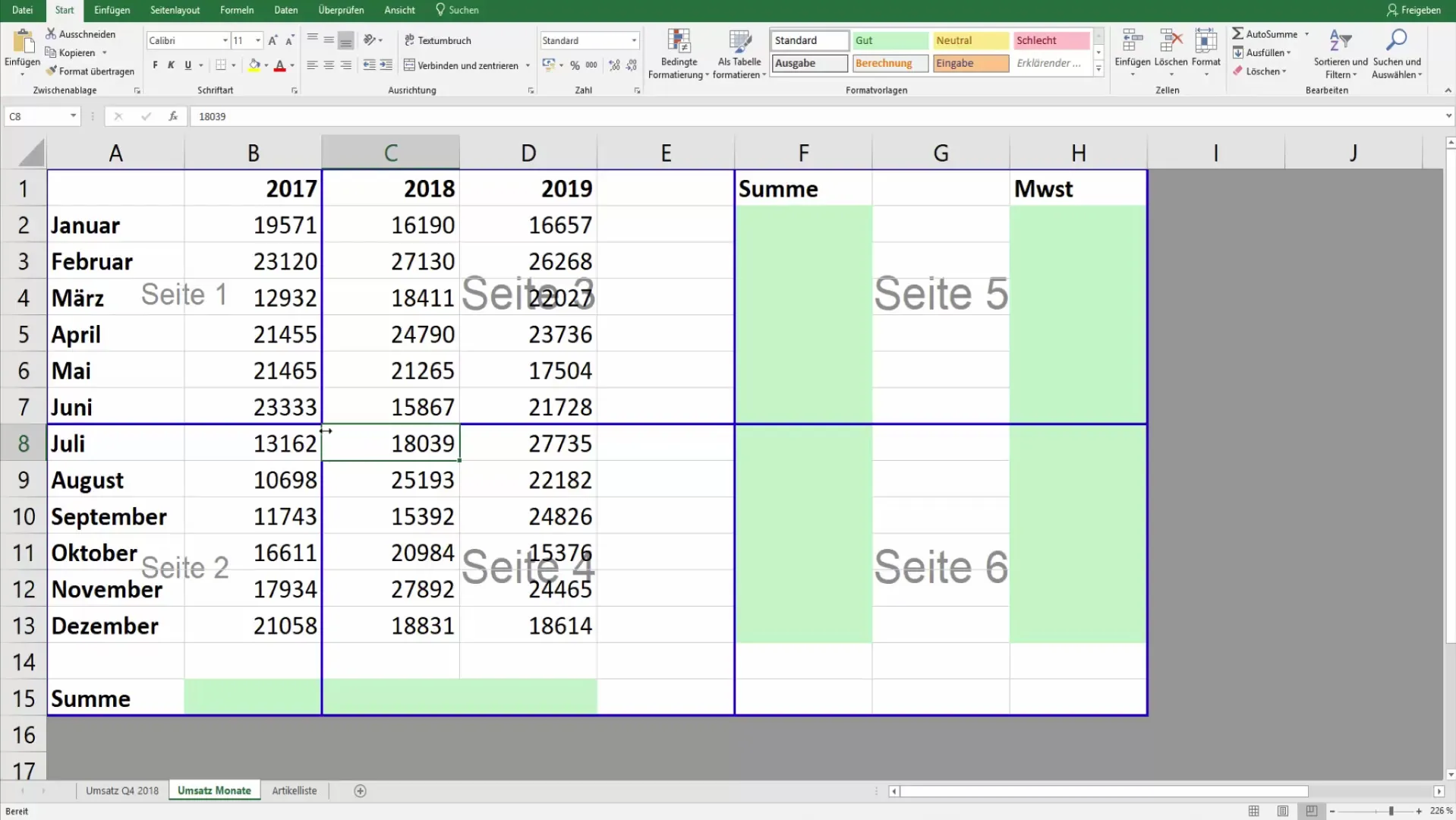Open the Standard number format dropdown

[634, 40]
